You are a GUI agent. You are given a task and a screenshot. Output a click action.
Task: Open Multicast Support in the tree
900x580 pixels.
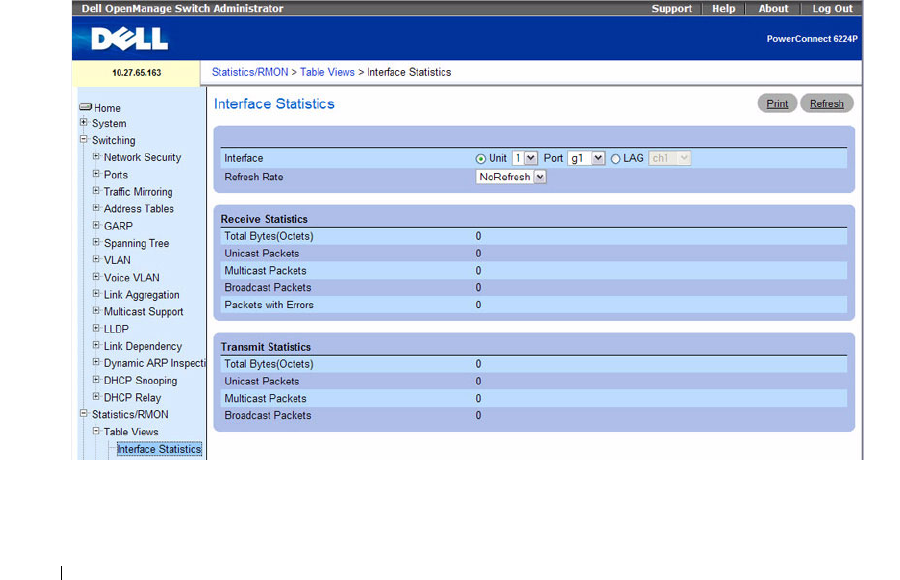click(x=143, y=312)
